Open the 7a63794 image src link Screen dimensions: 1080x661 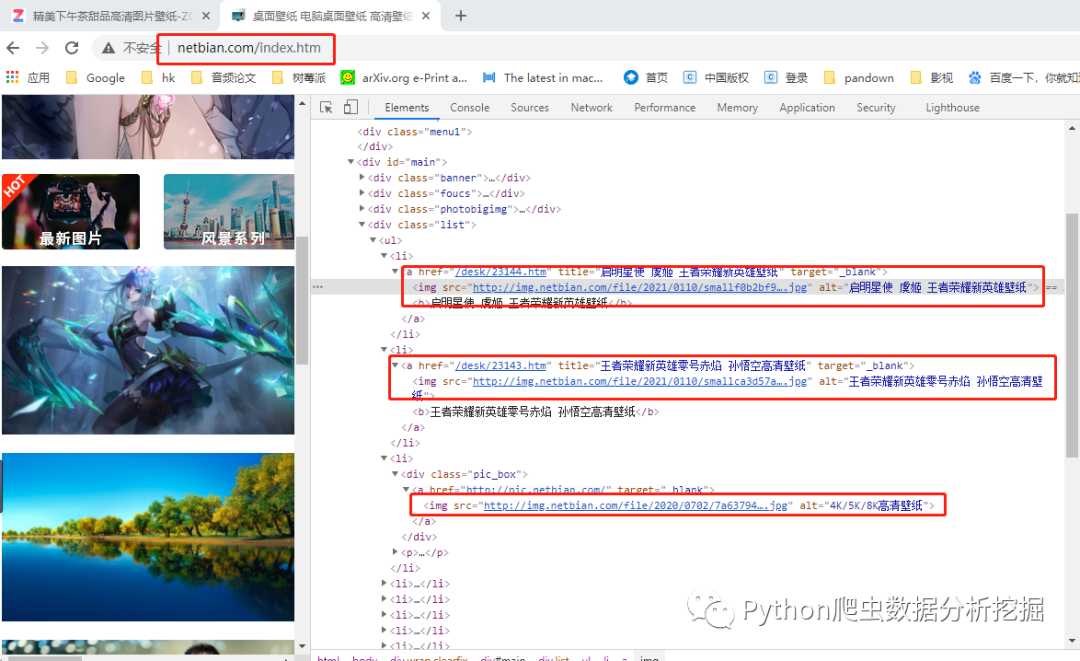click(636, 505)
